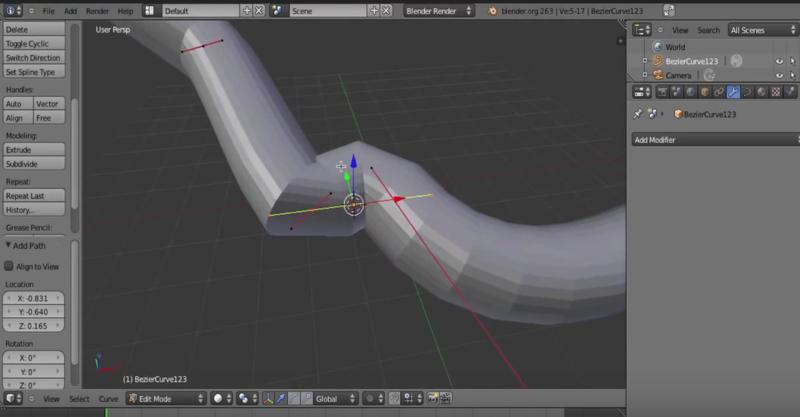Screen dimensions: 800x417
Task: Hide BezierCurve123 with its eye icon
Action: point(779,61)
